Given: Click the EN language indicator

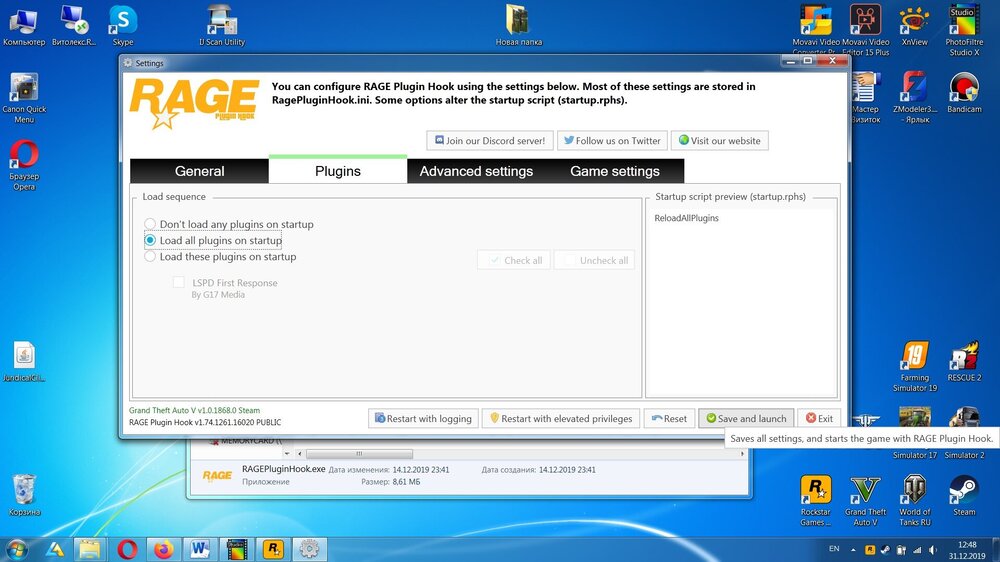Looking at the screenshot, I should point(834,549).
